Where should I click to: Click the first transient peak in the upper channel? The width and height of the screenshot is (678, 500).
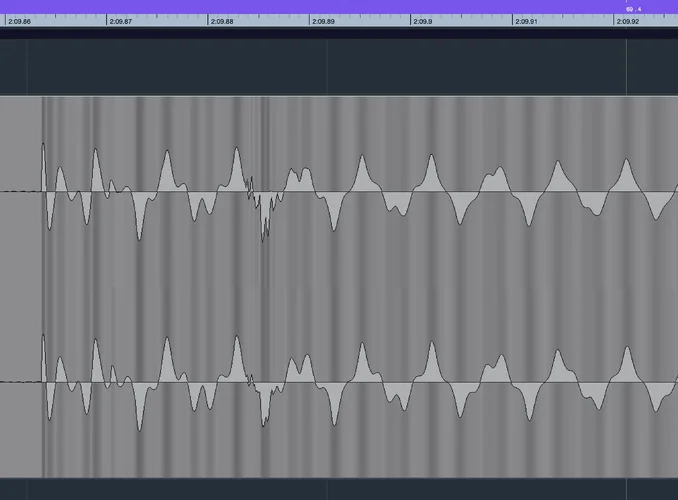43,150
